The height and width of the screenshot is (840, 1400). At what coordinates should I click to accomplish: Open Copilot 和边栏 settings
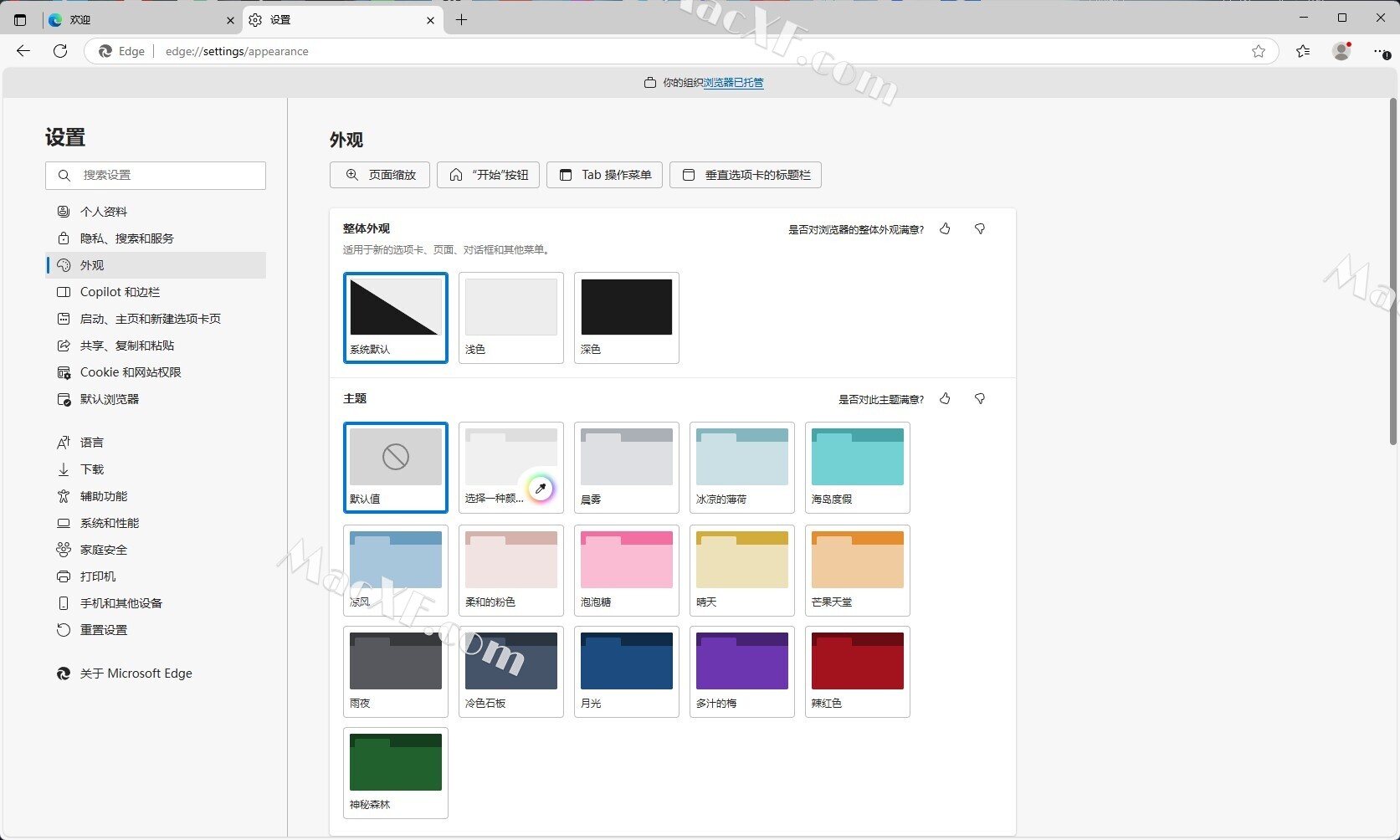pyautogui.click(x=156, y=292)
